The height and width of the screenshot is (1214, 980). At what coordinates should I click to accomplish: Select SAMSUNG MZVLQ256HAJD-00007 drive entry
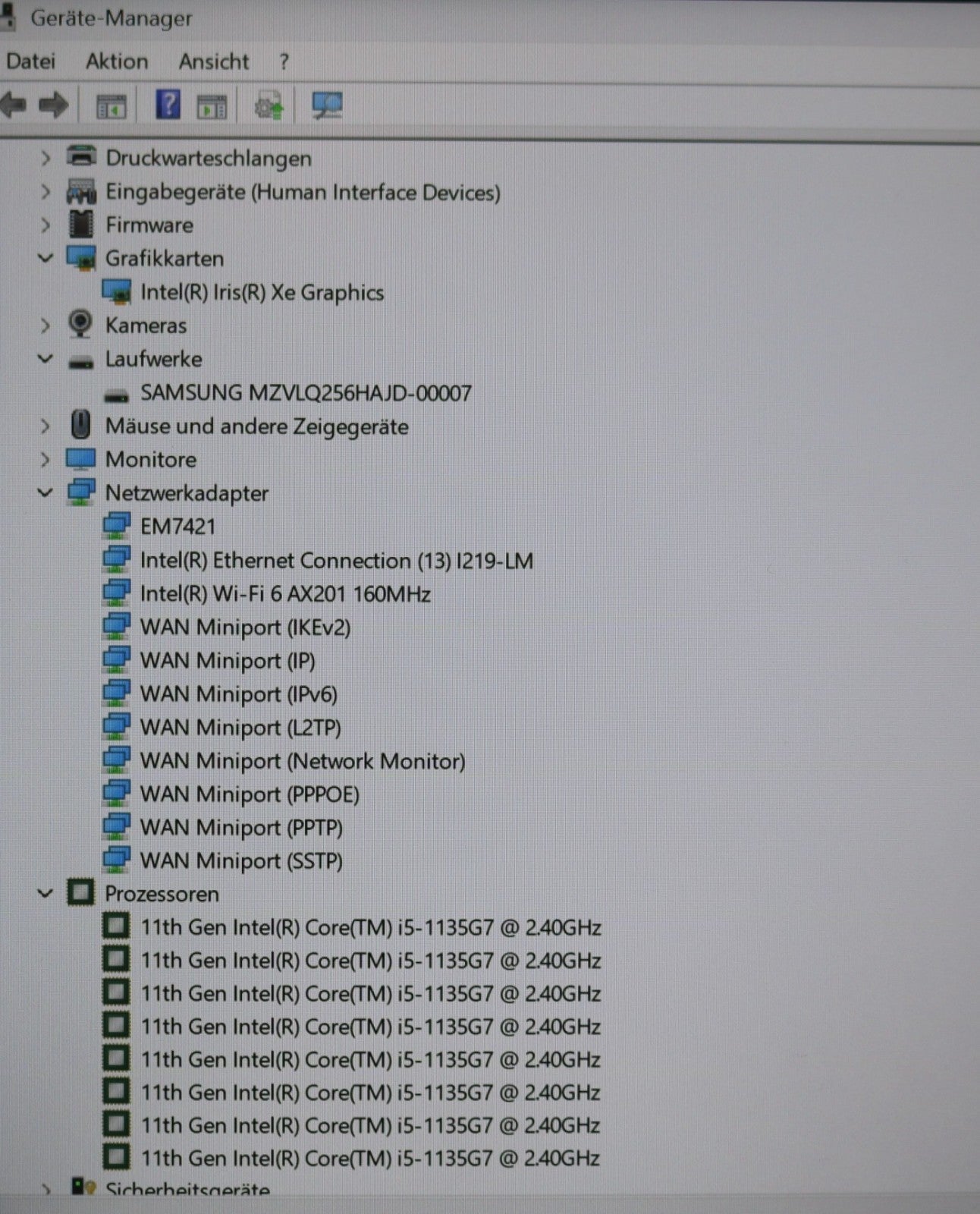coord(306,393)
